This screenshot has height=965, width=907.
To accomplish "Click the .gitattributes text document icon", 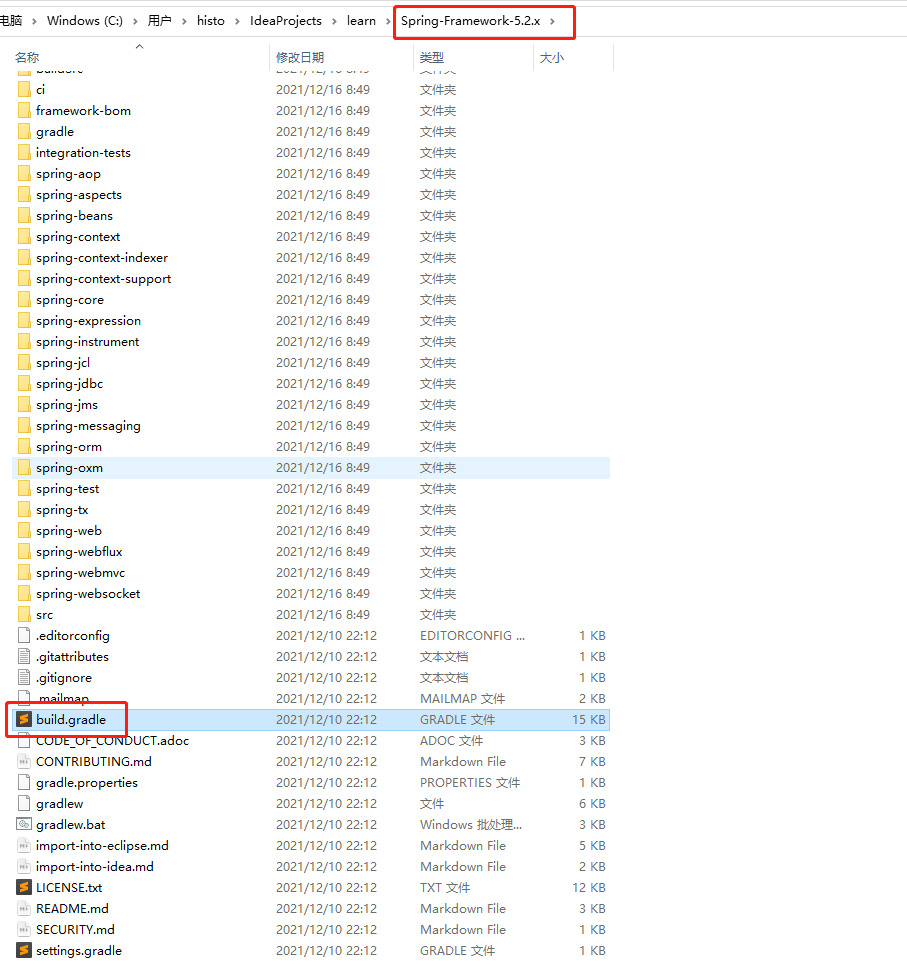I will (x=24, y=656).
